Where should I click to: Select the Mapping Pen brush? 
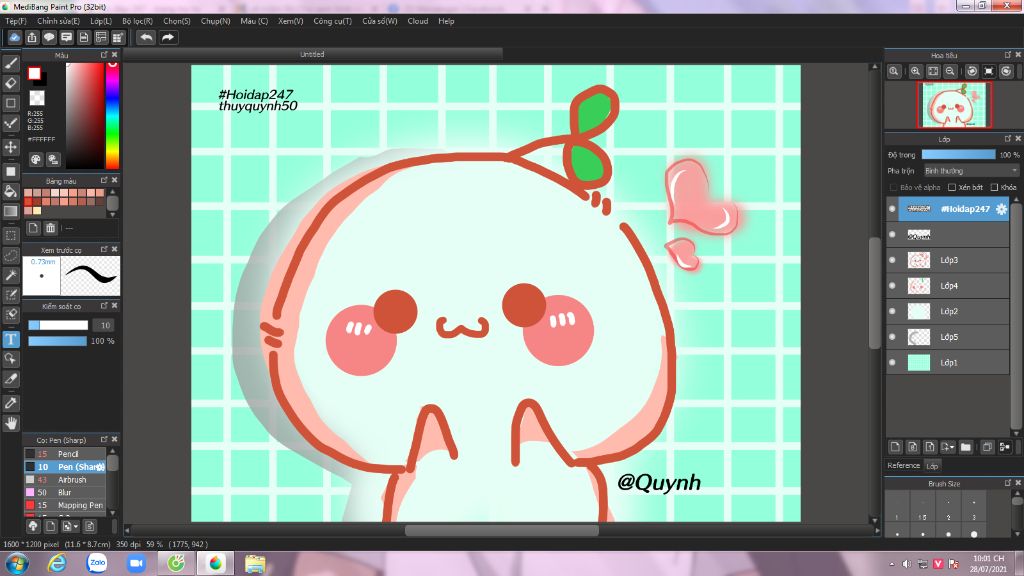pos(65,505)
